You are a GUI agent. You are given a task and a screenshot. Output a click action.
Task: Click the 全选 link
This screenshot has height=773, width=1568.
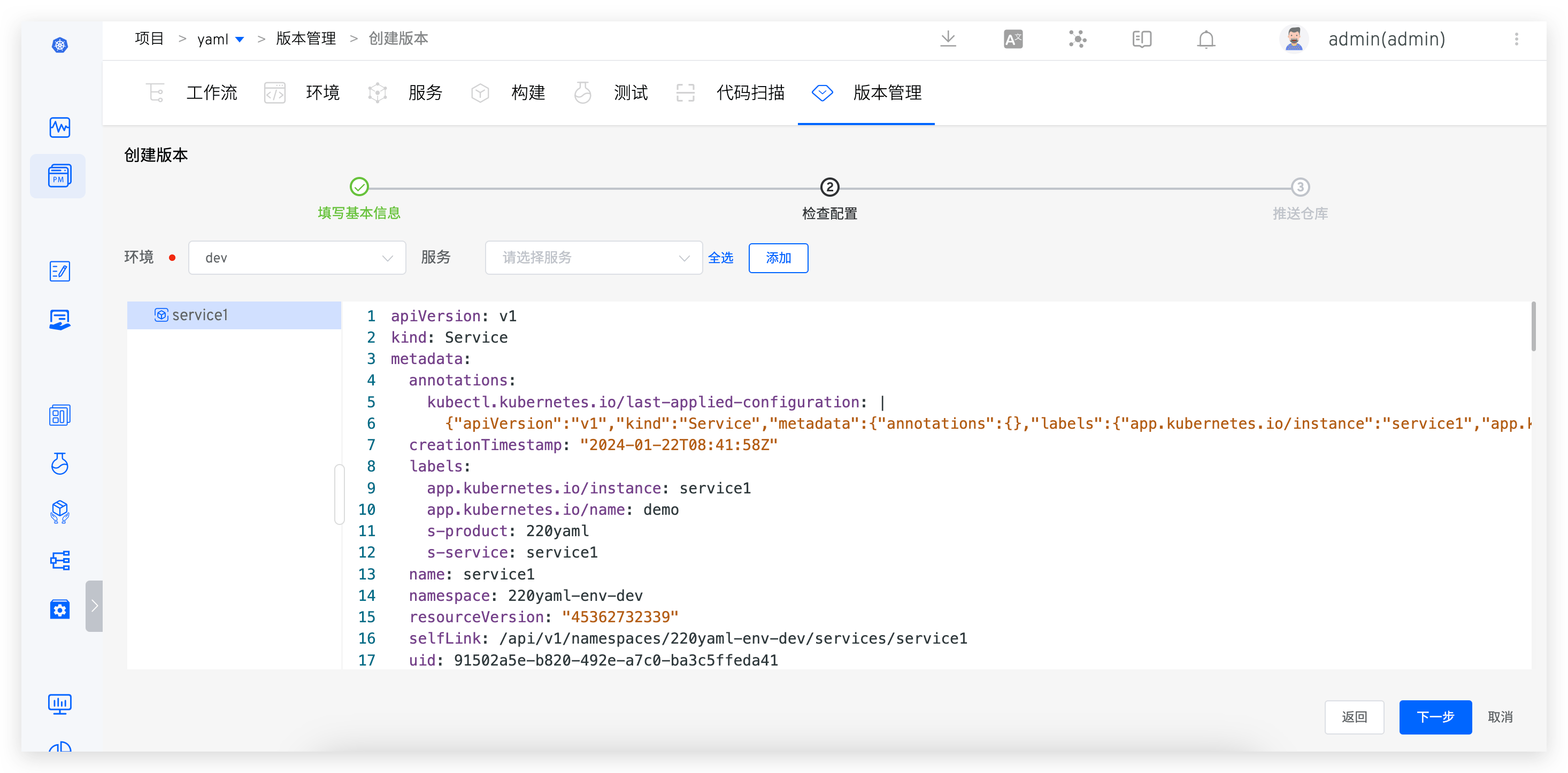721,258
